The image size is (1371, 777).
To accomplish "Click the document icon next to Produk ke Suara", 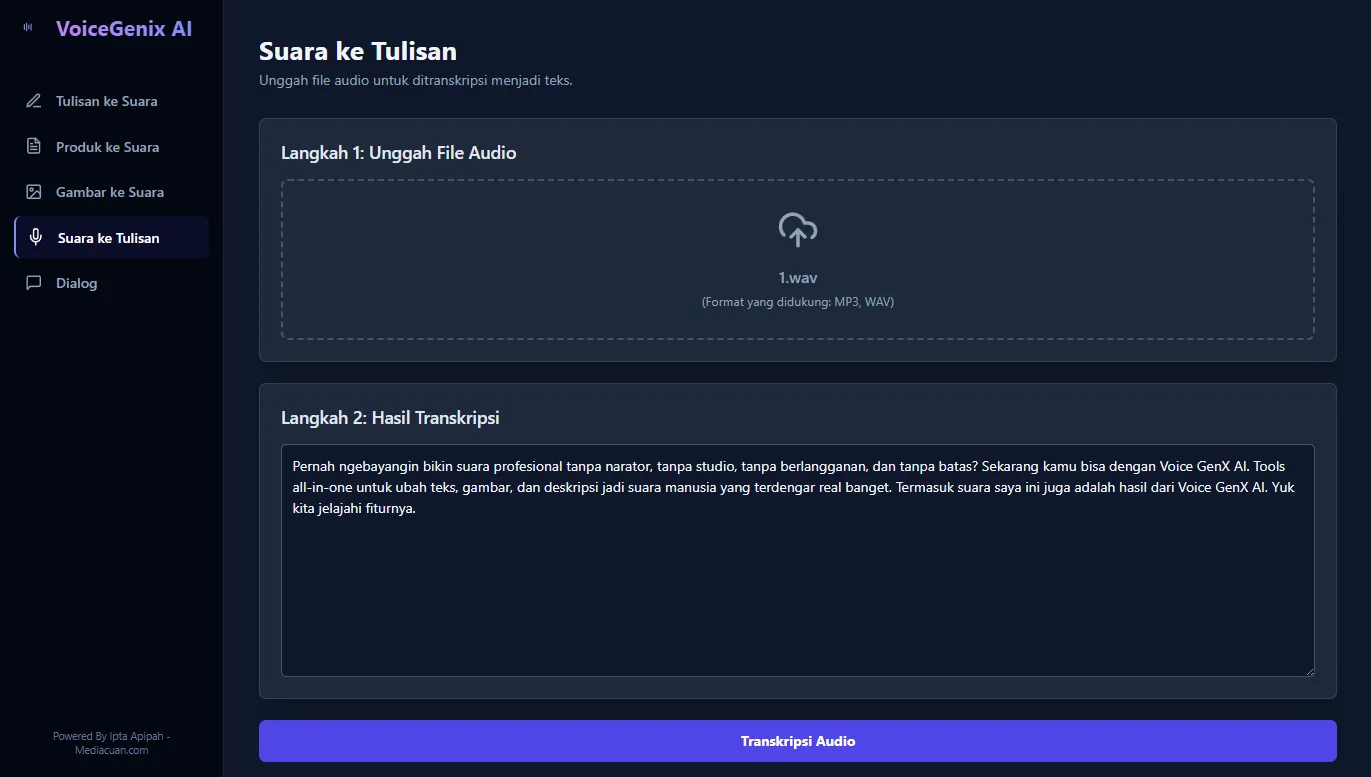I will (x=35, y=146).
